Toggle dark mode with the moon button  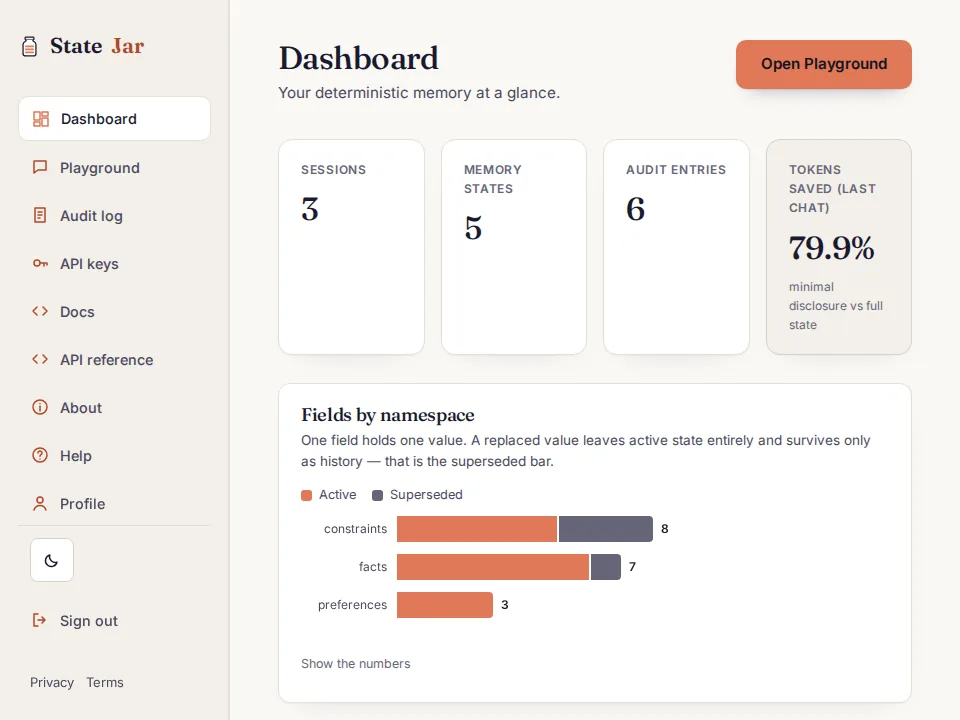(x=52, y=560)
